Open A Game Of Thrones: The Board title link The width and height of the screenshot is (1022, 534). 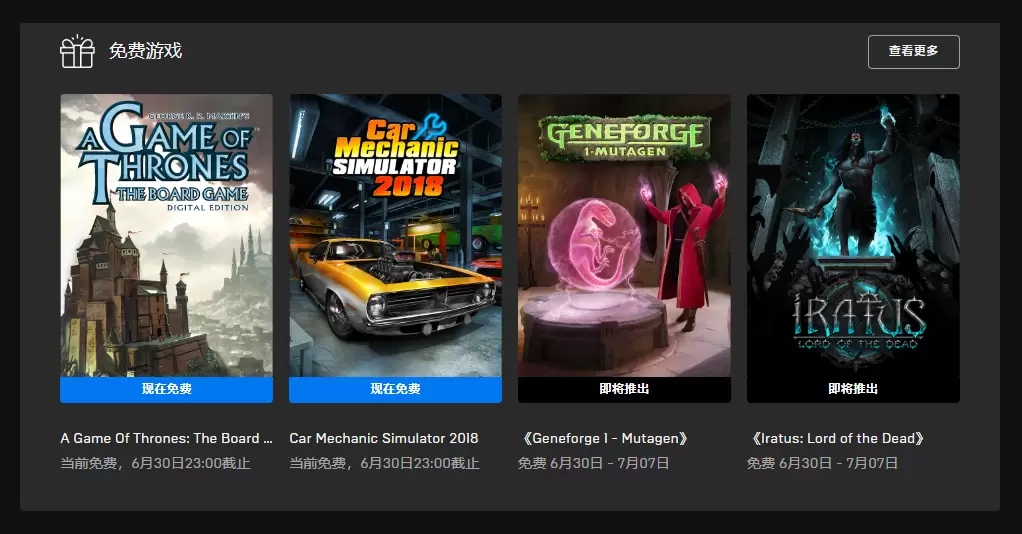click(x=166, y=438)
